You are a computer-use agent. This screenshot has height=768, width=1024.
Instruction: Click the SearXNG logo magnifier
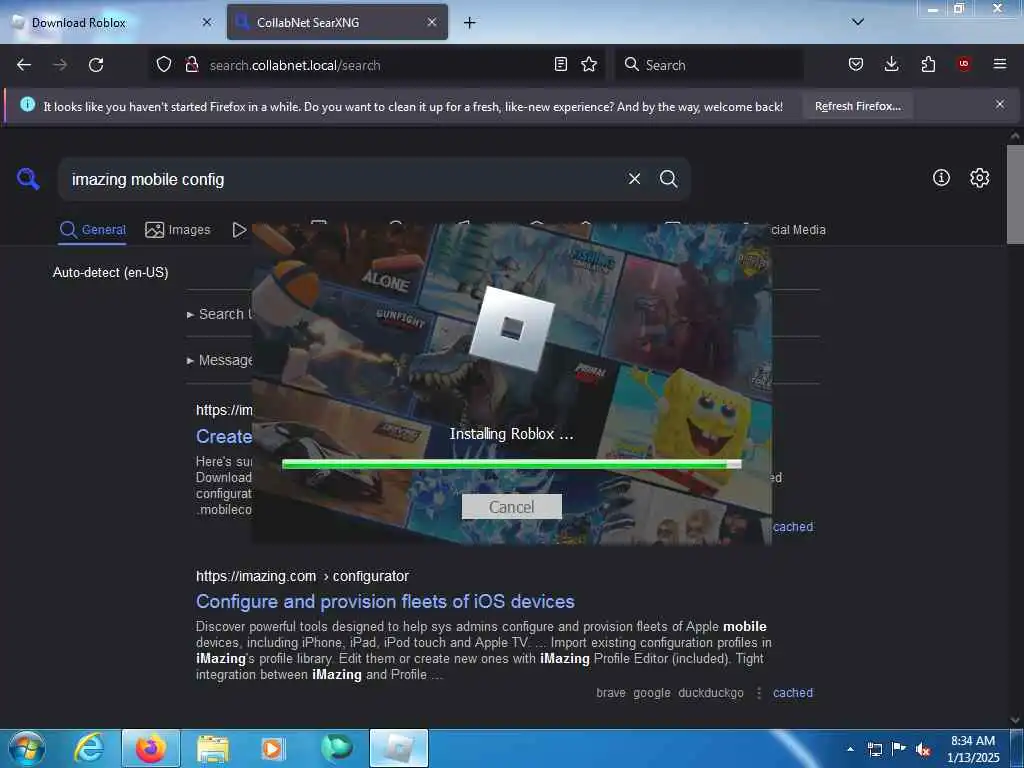28,179
